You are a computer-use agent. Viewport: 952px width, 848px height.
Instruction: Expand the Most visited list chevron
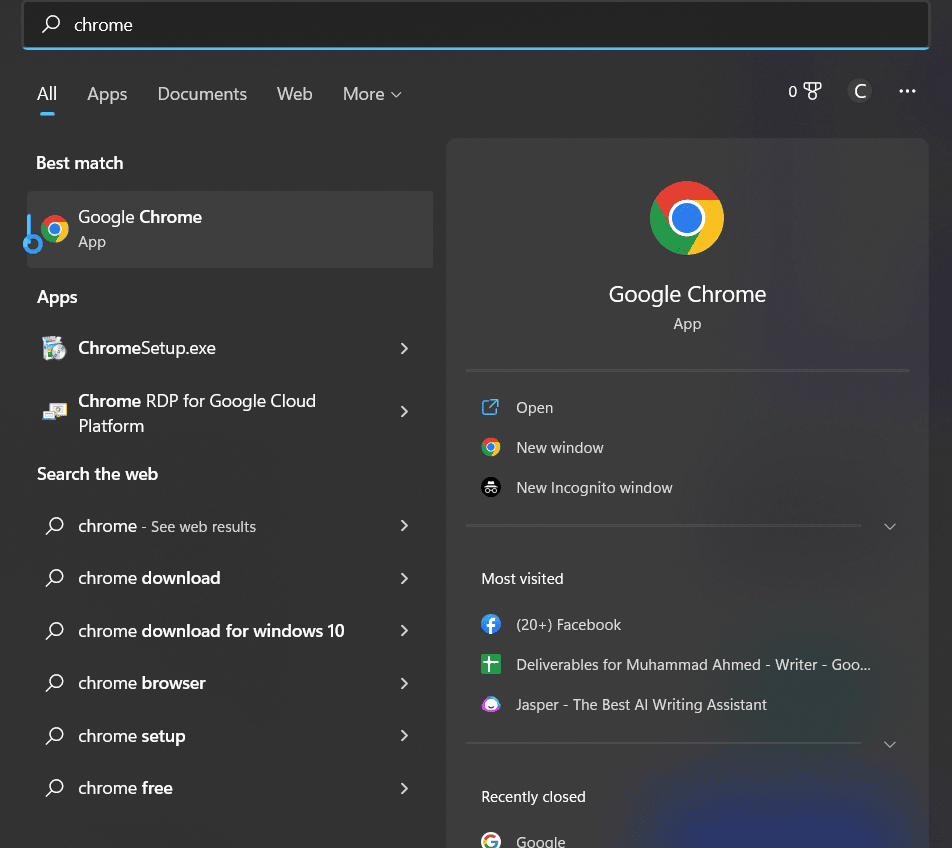click(x=890, y=744)
